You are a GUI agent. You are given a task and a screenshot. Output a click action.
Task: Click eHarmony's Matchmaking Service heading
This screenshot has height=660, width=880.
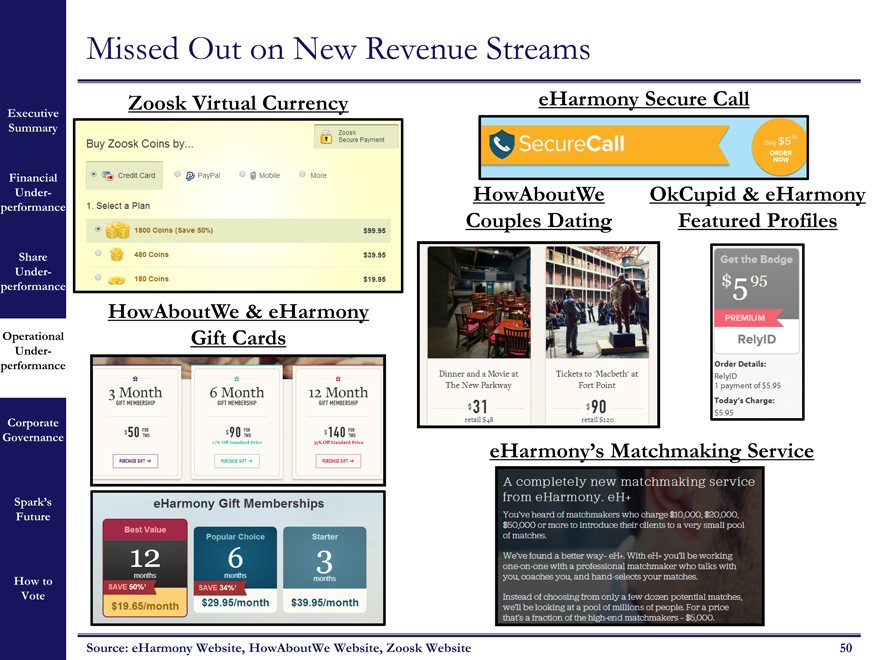[x=652, y=451]
